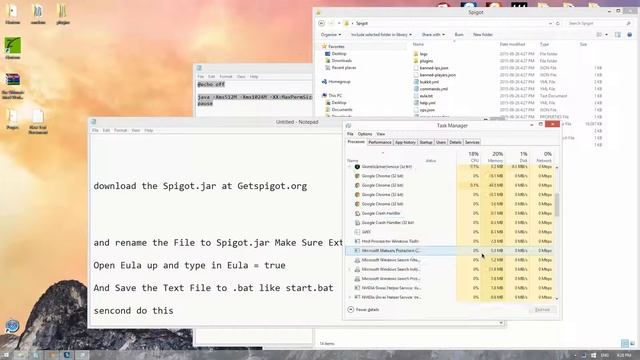The width and height of the screenshot is (640, 360).
Task: Open the WinRAR-style books desktop icon
Action: (13, 80)
